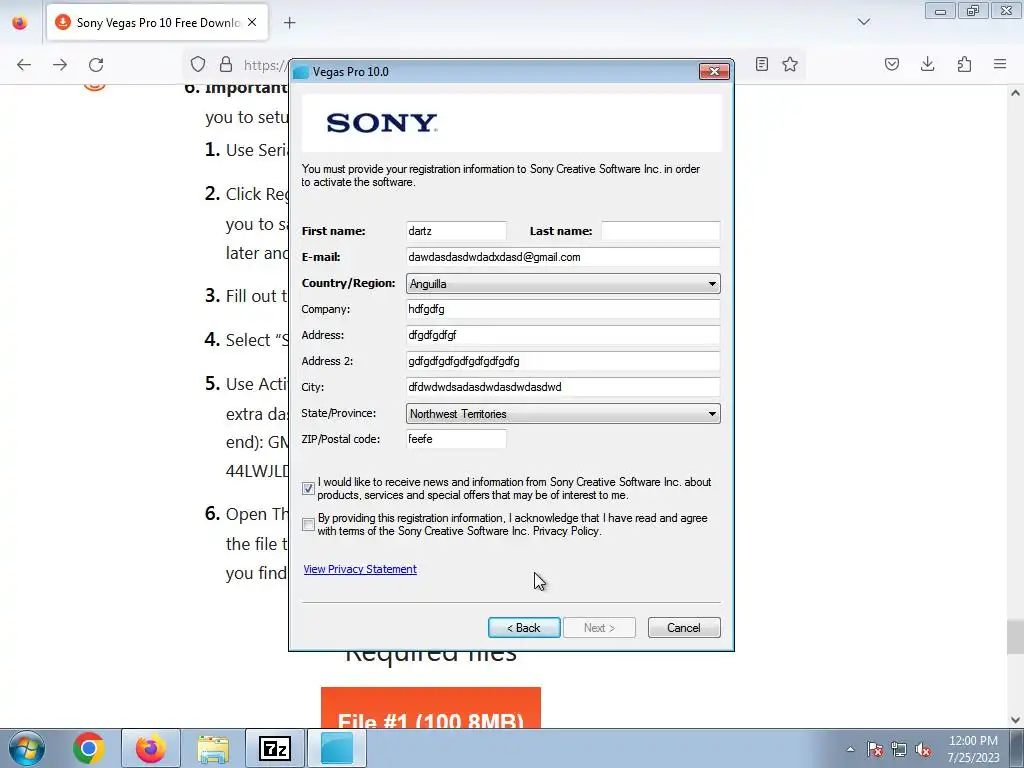This screenshot has height=768, width=1024.
Task: Click the ZIP/Postal code field
Action: tap(456, 439)
